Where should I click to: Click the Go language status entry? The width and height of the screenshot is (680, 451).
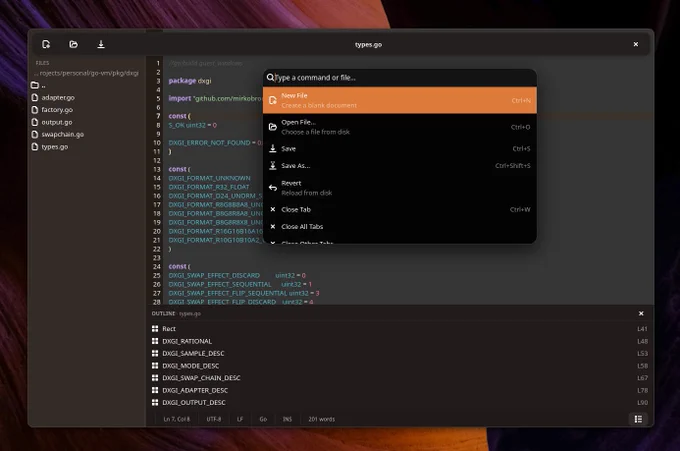(263, 419)
